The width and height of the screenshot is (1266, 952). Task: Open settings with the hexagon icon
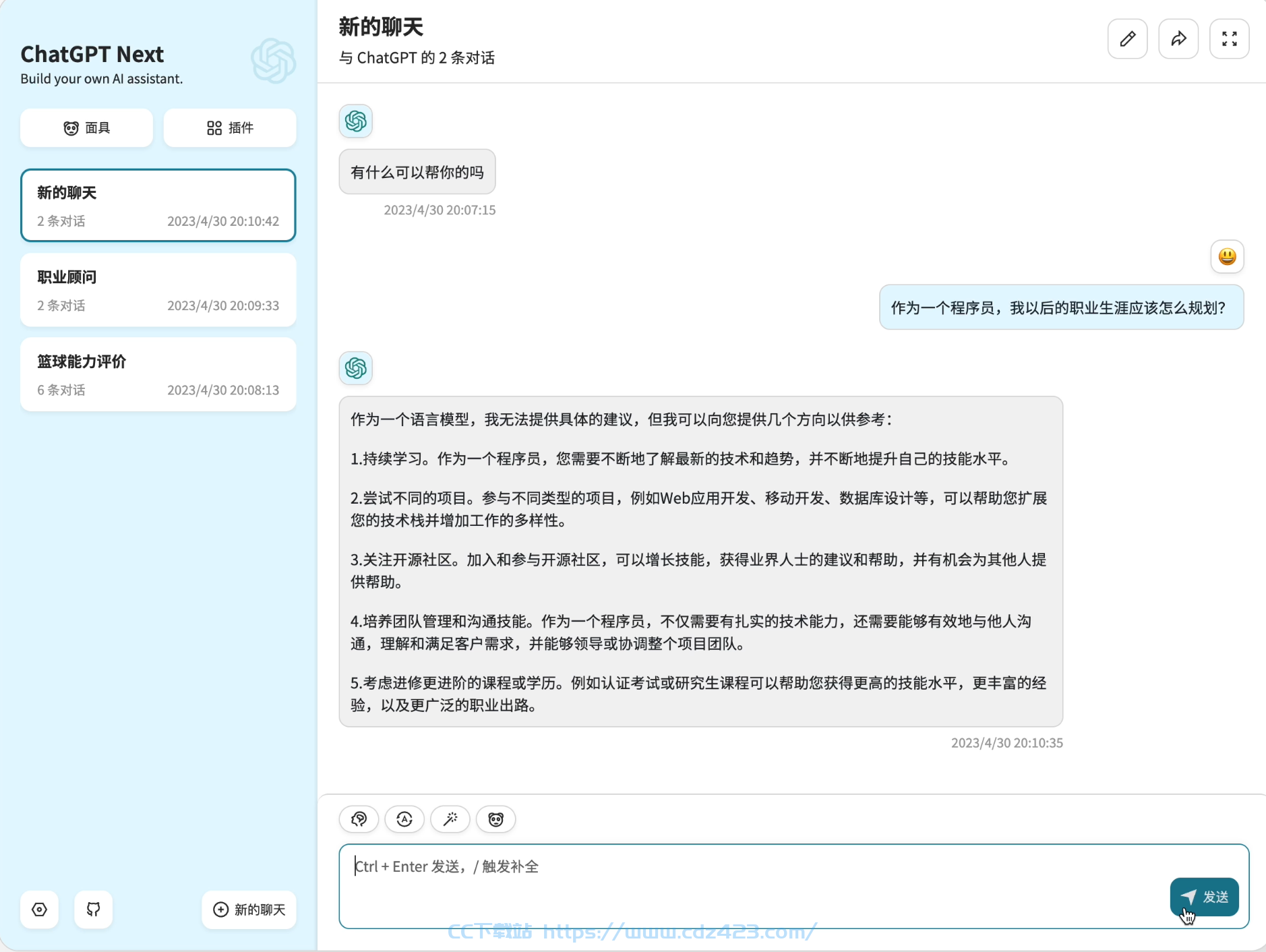(39, 910)
